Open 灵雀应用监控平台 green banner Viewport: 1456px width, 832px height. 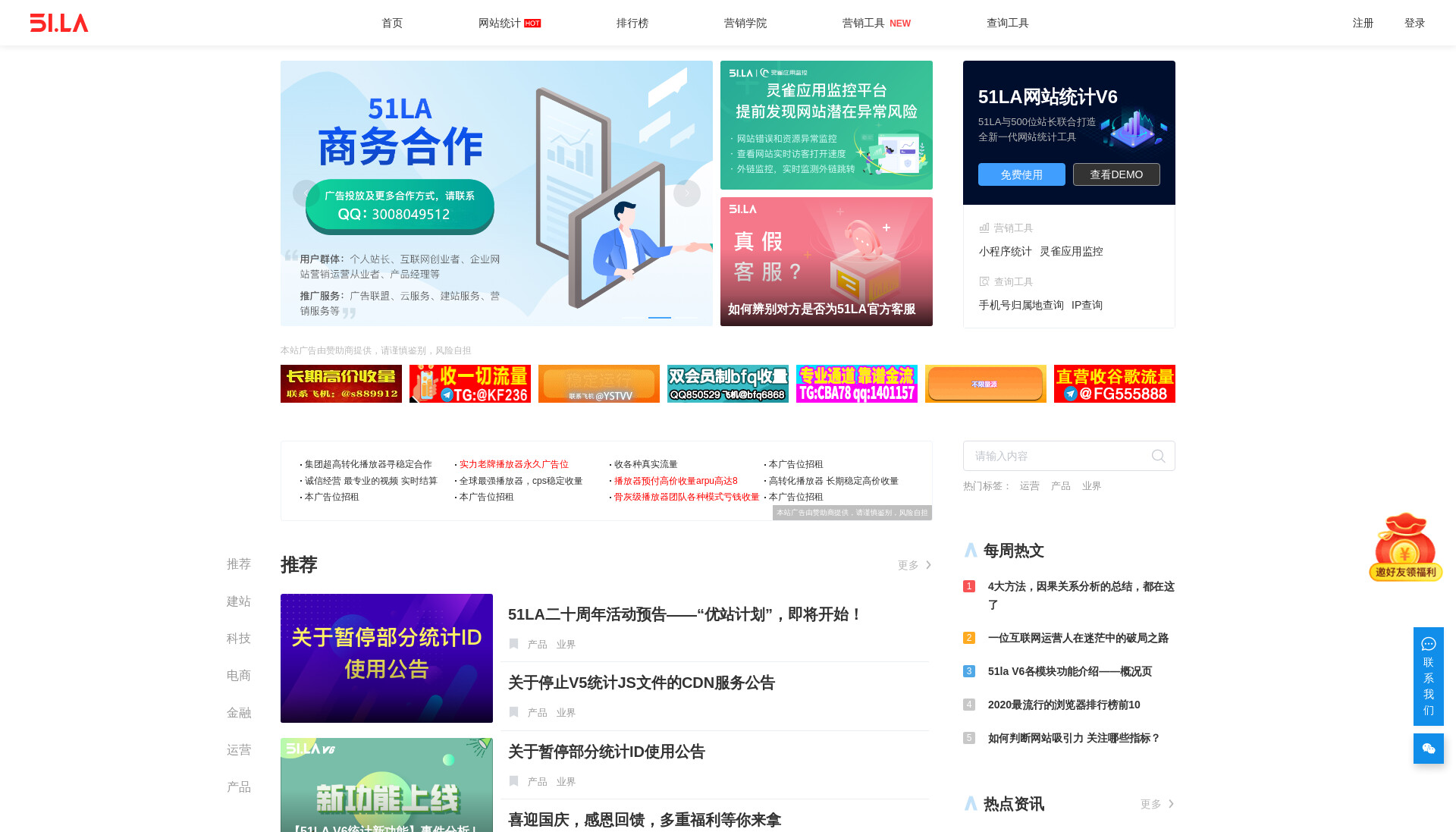point(827,125)
